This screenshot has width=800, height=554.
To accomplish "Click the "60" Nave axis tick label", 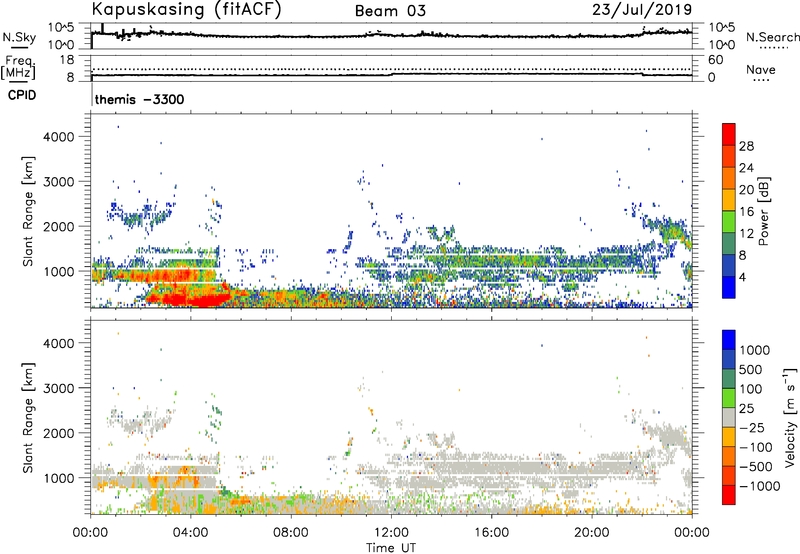I will (x=715, y=60).
